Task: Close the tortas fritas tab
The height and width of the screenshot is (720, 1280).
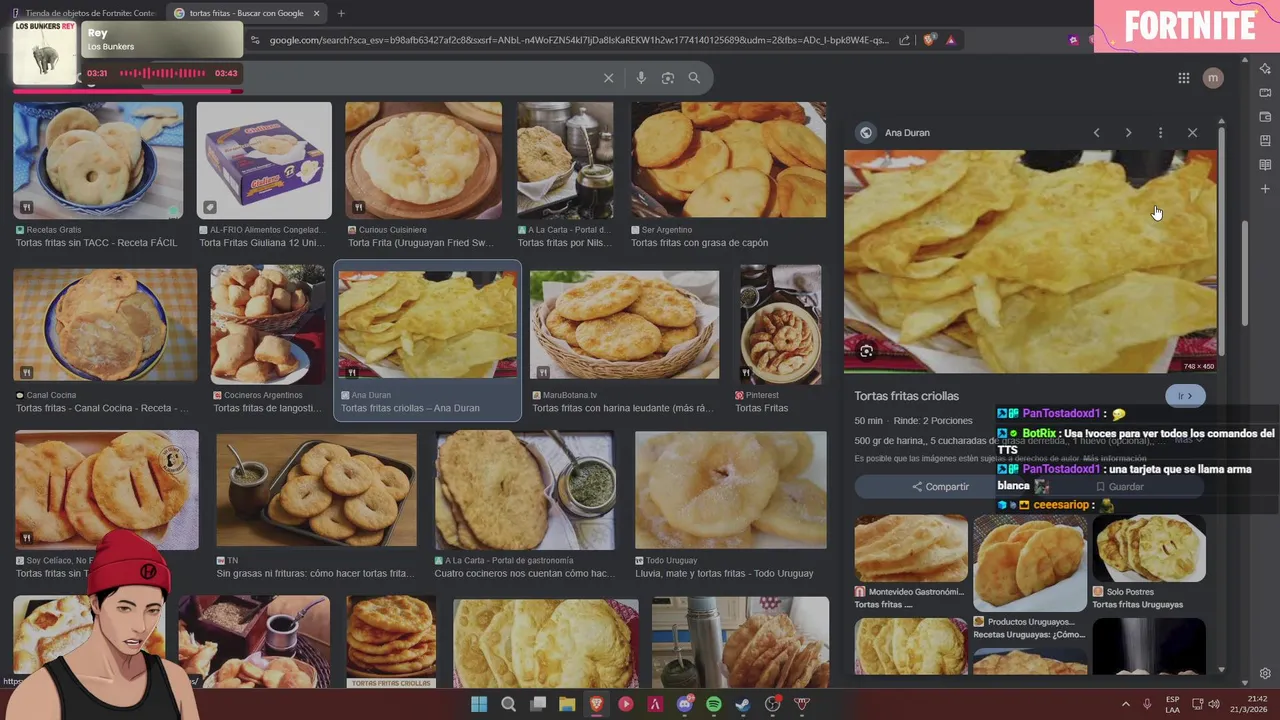Action: tap(317, 13)
